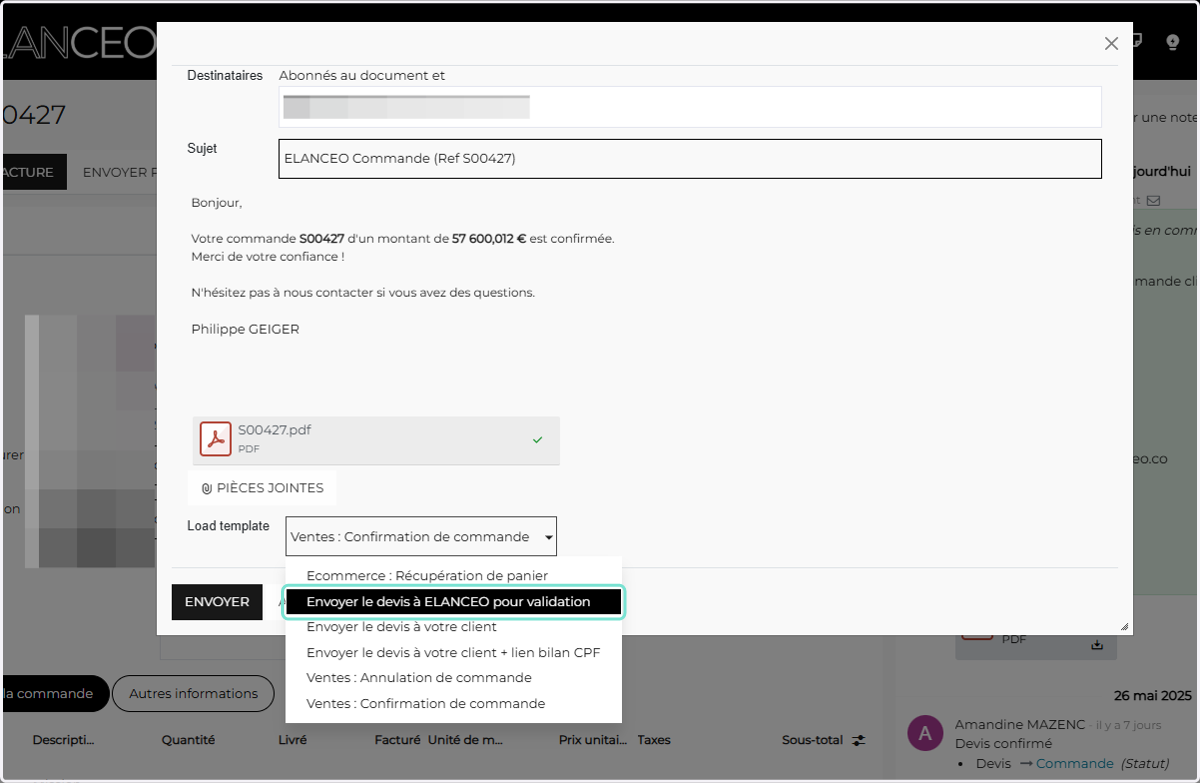Click the Envoyer button
The height and width of the screenshot is (783, 1200).
(217, 602)
